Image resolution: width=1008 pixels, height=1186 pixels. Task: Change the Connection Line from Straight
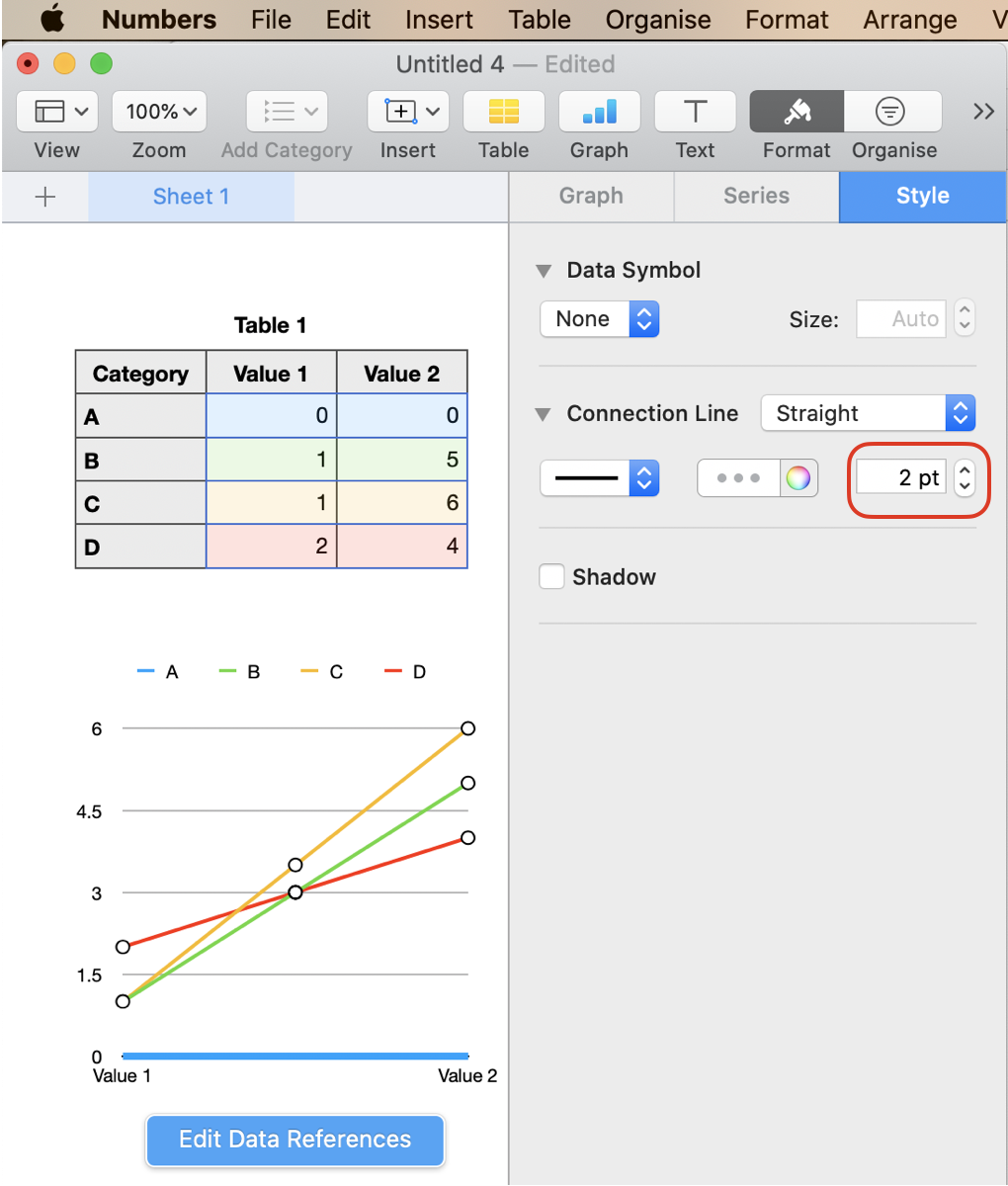pos(867,413)
